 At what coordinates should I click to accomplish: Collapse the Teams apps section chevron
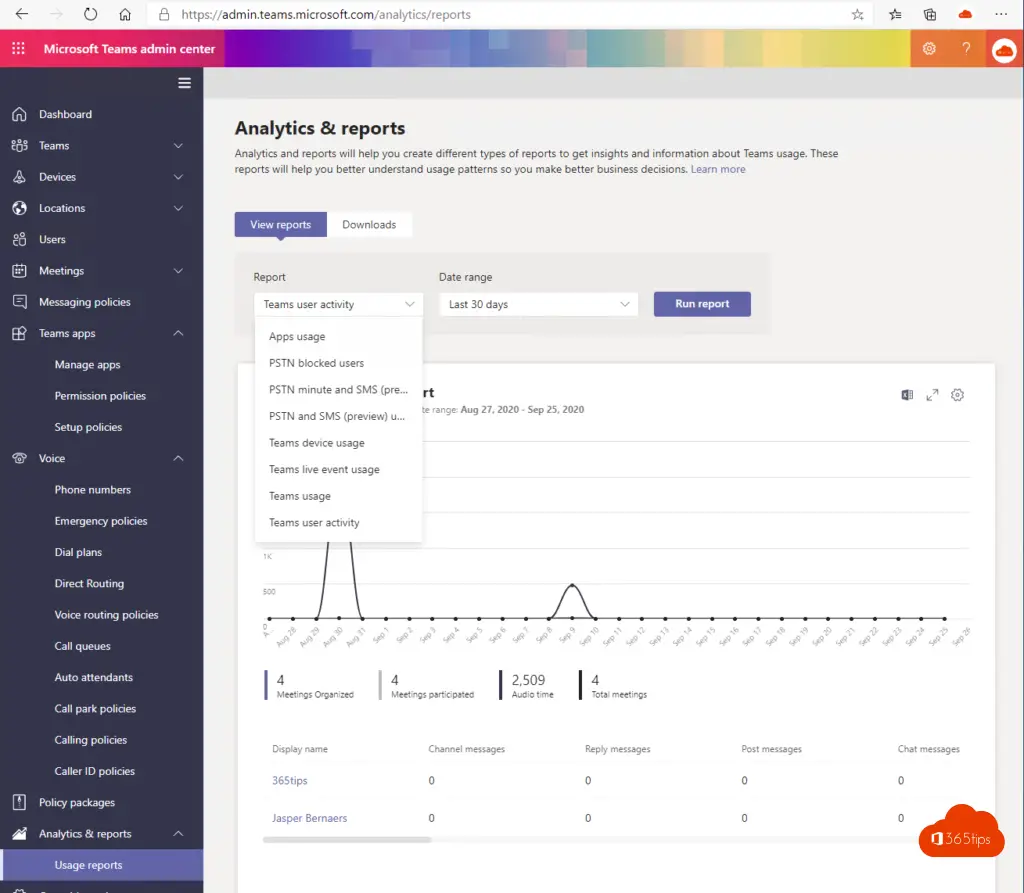click(x=178, y=333)
